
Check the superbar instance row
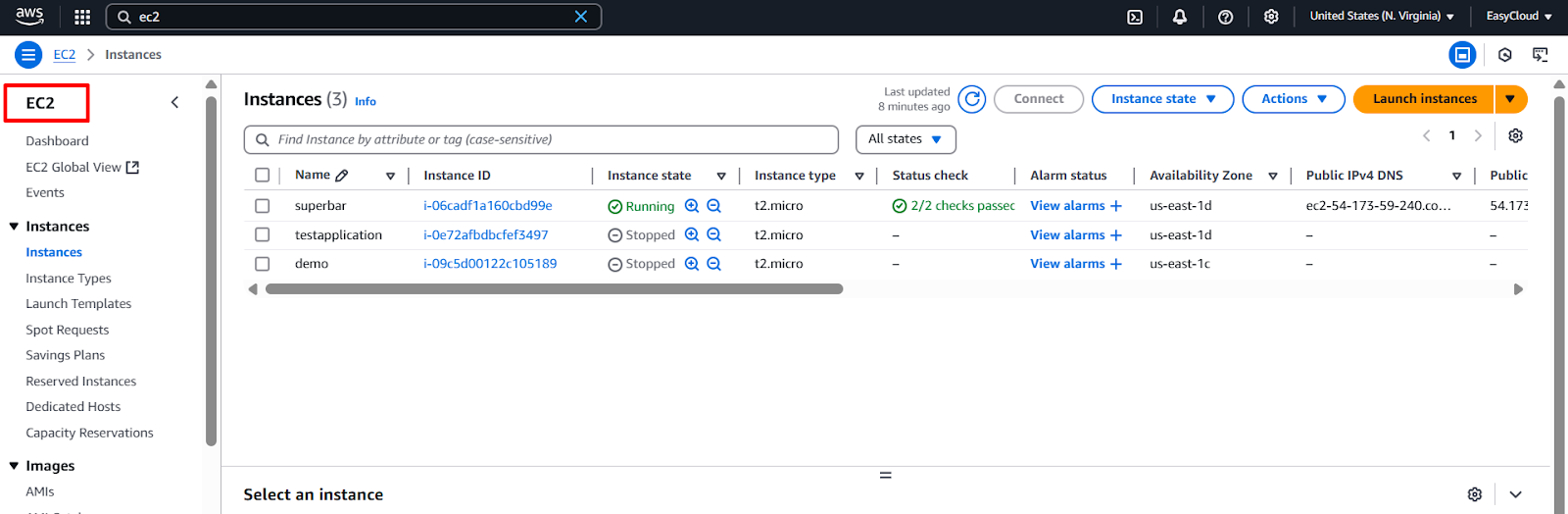[x=262, y=206]
